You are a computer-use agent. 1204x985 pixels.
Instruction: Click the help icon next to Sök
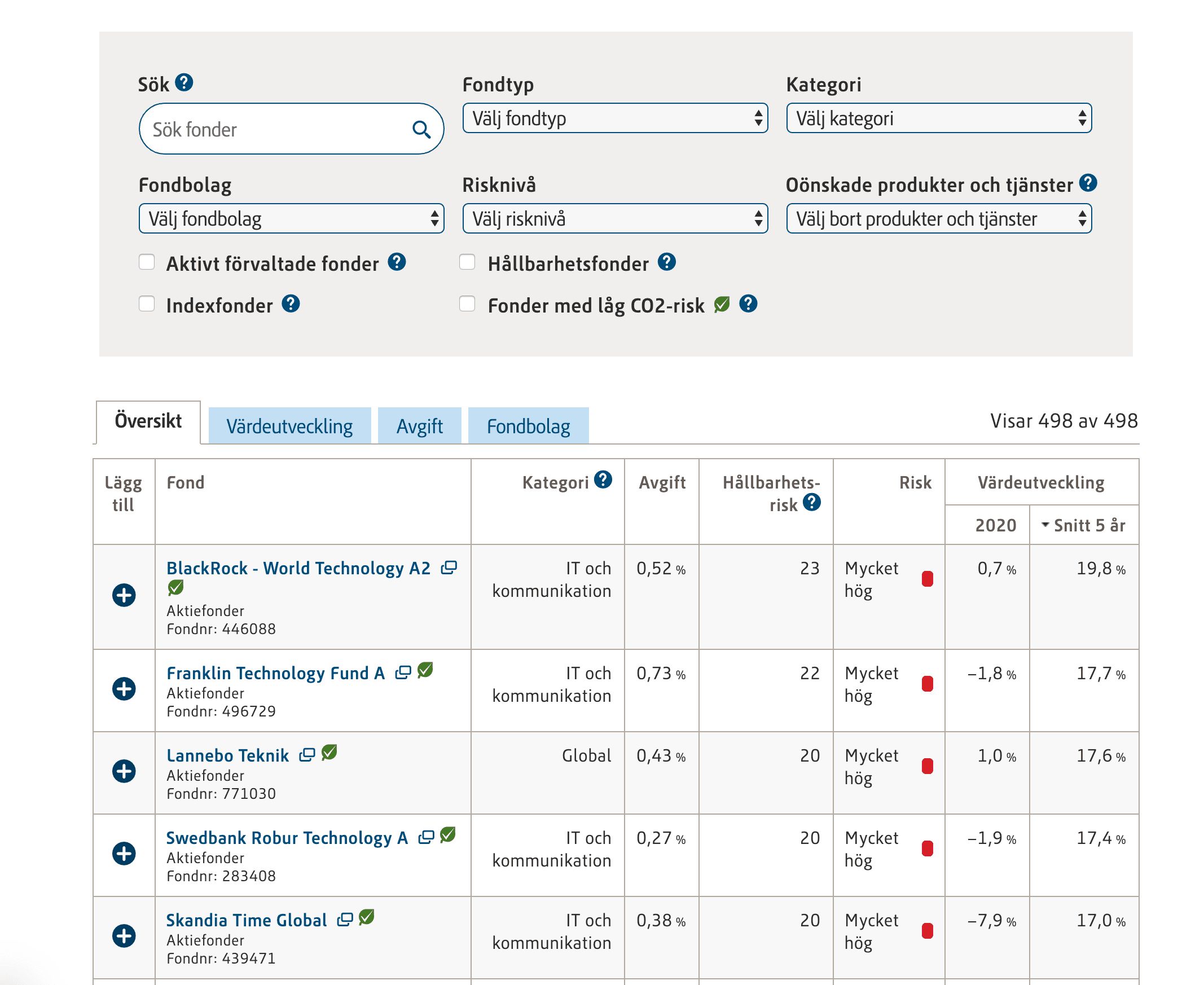click(x=184, y=83)
